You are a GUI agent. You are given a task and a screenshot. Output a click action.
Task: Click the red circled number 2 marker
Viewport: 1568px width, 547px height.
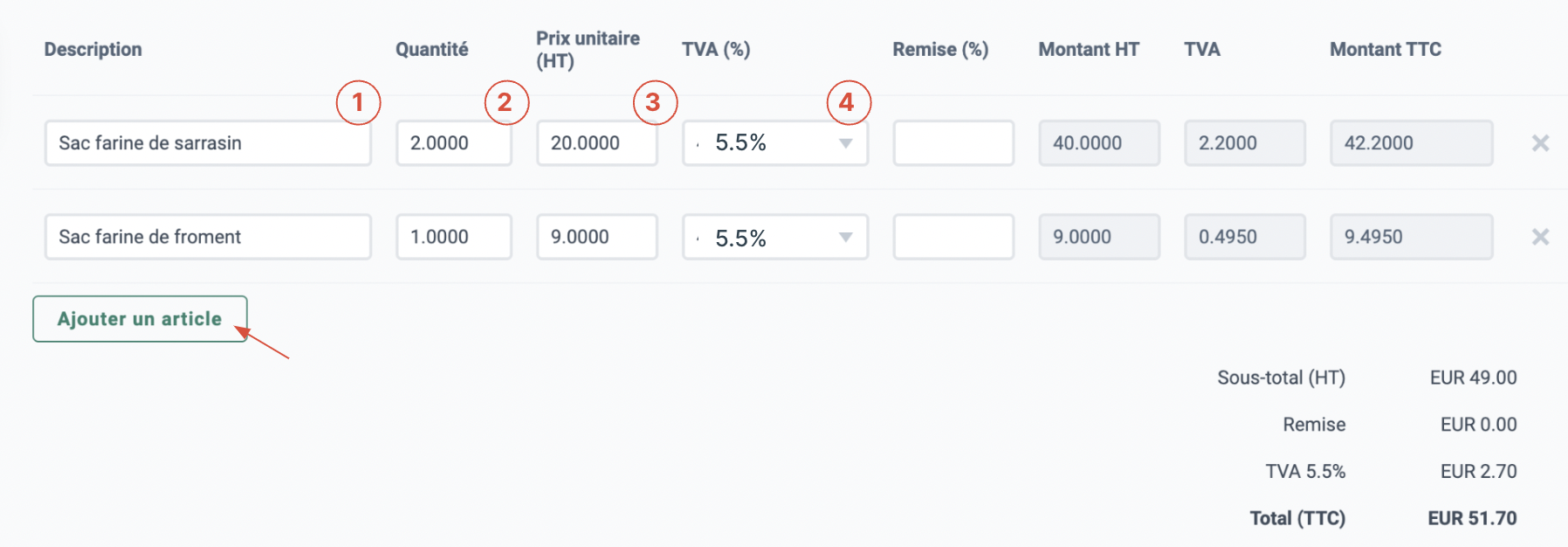click(x=506, y=102)
